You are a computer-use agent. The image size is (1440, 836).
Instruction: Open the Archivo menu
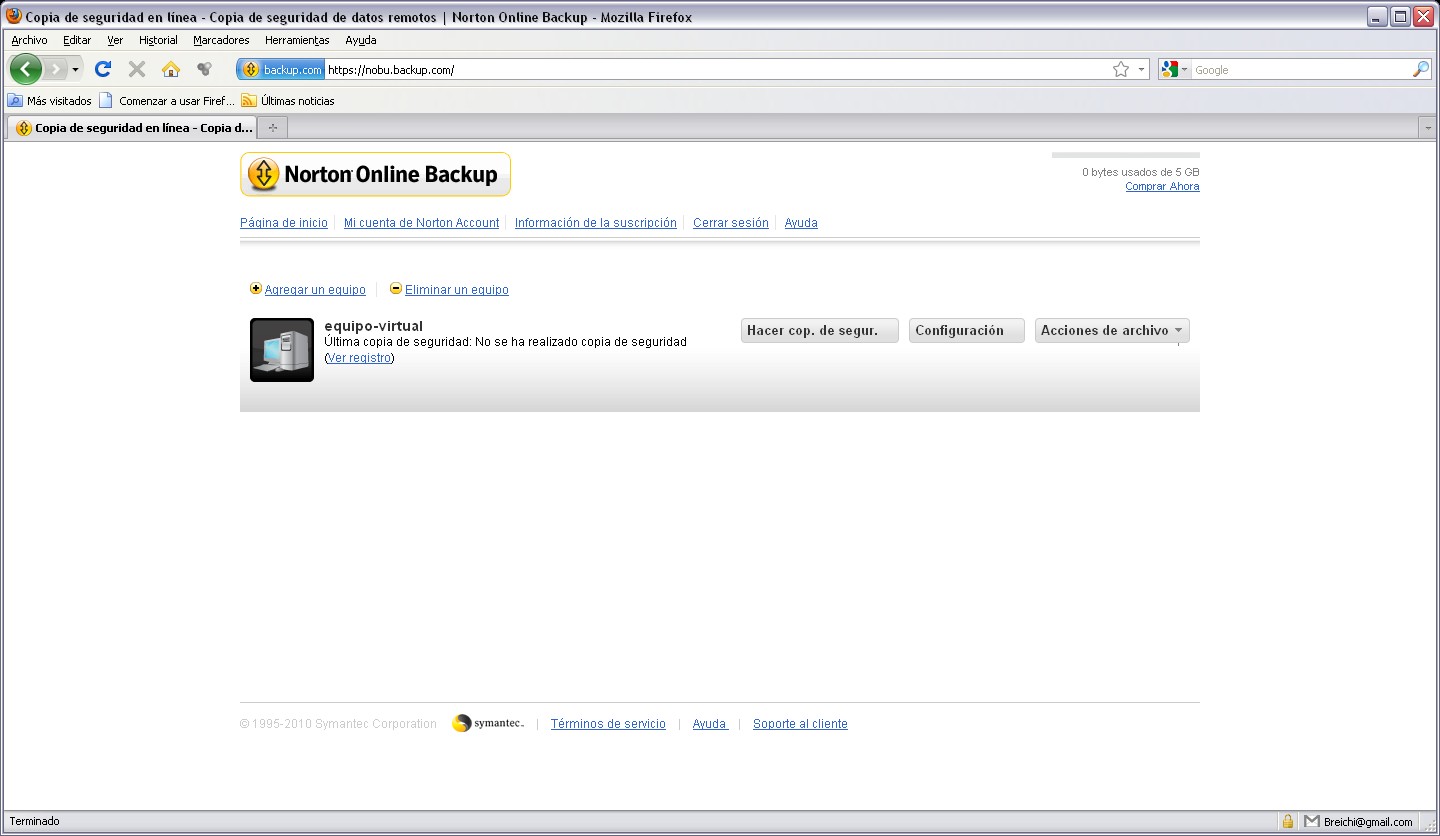click(x=29, y=40)
